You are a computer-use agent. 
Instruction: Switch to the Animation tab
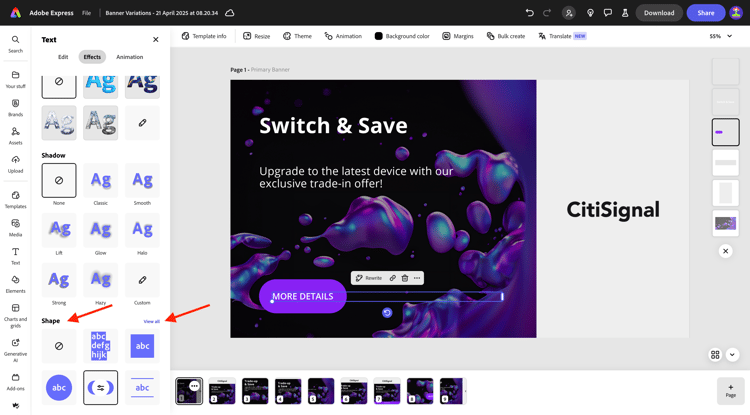pos(130,57)
